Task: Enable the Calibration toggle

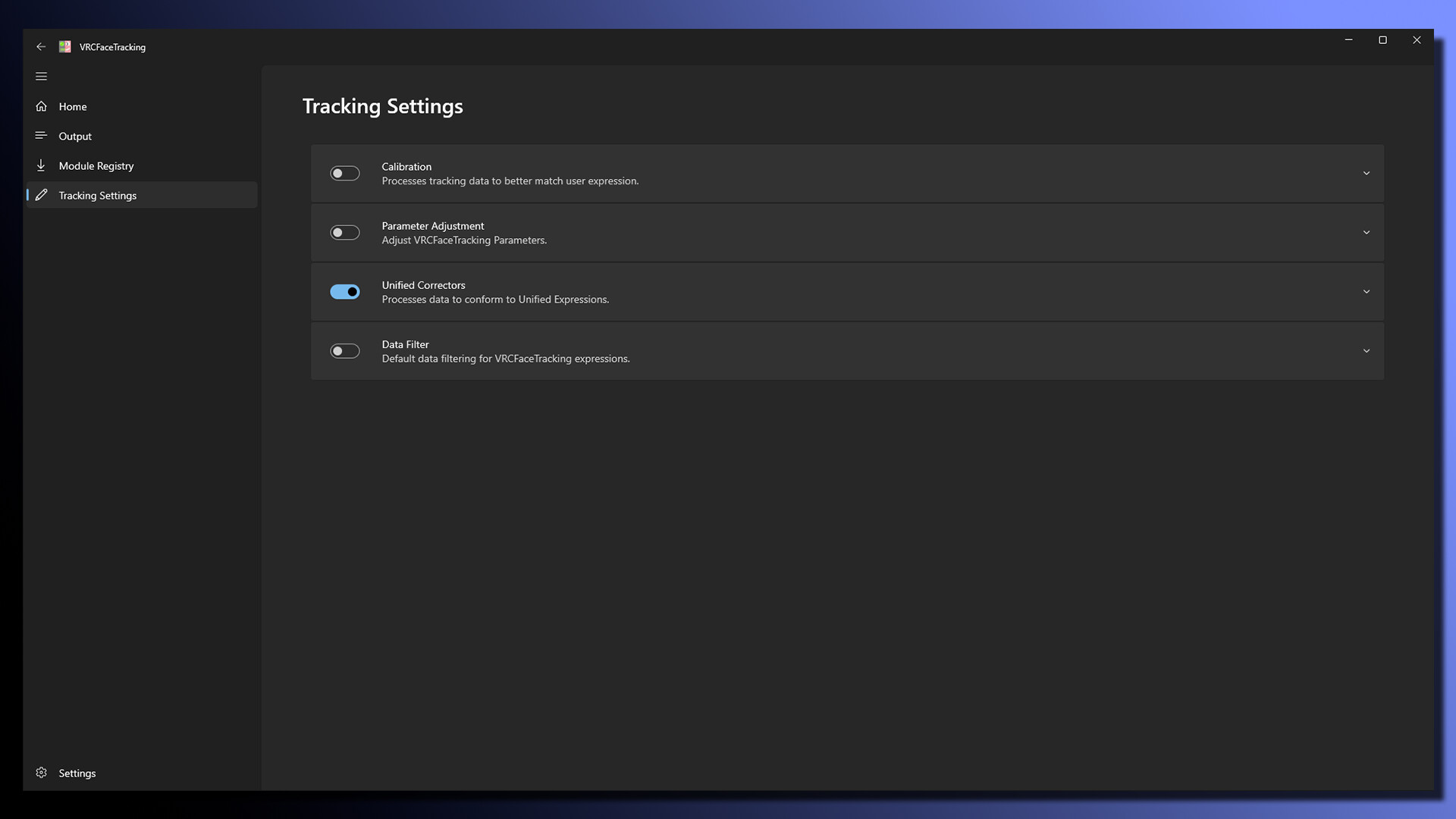Action: pos(345,173)
